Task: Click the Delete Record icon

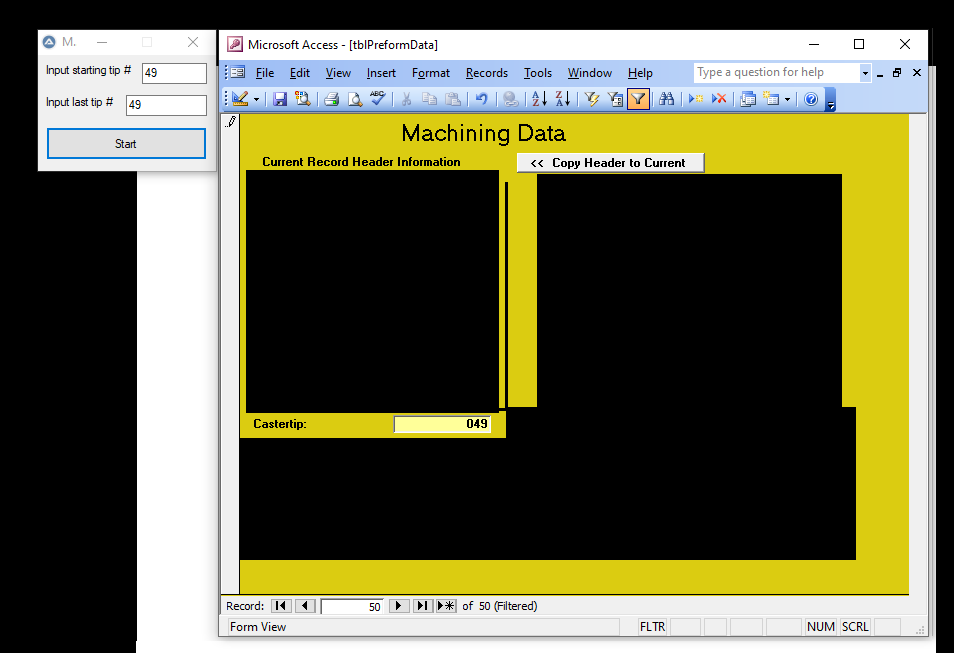Action: [x=719, y=99]
